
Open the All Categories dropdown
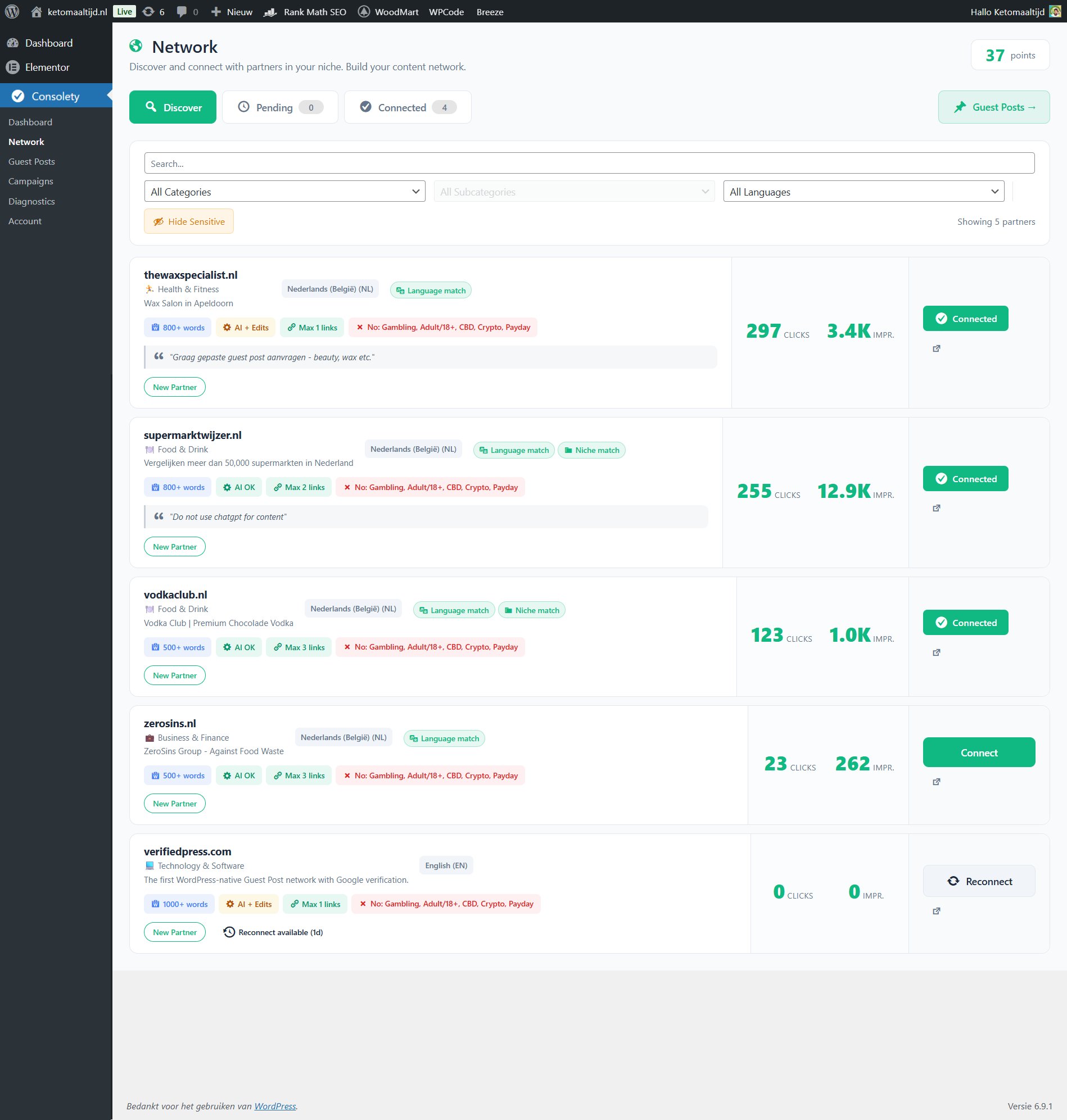[x=284, y=191]
